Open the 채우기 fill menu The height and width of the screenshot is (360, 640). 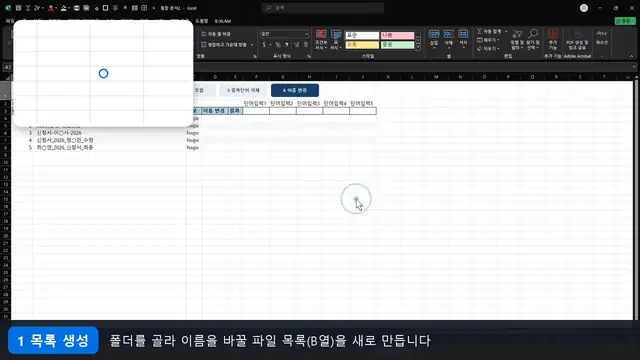[488, 40]
